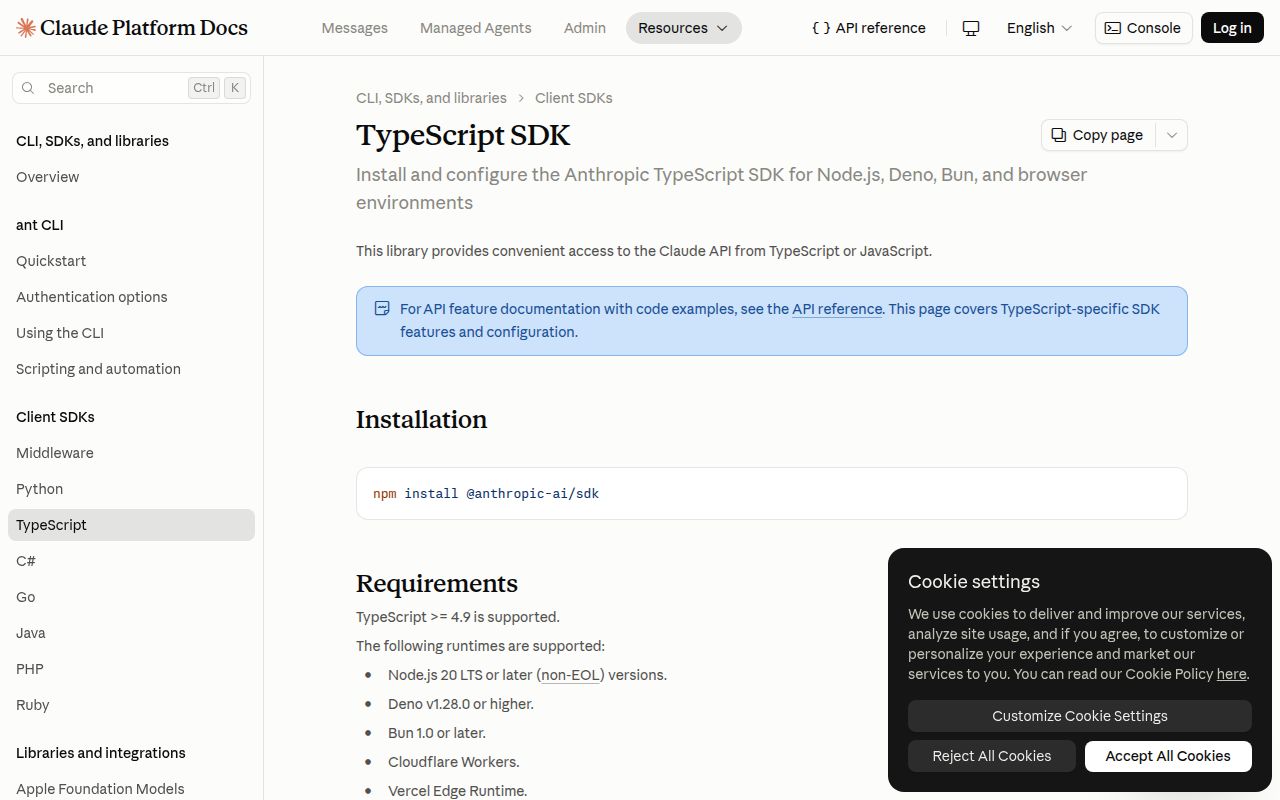Click the npm install code block
This screenshot has height=800, width=1280.
[x=772, y=493]
